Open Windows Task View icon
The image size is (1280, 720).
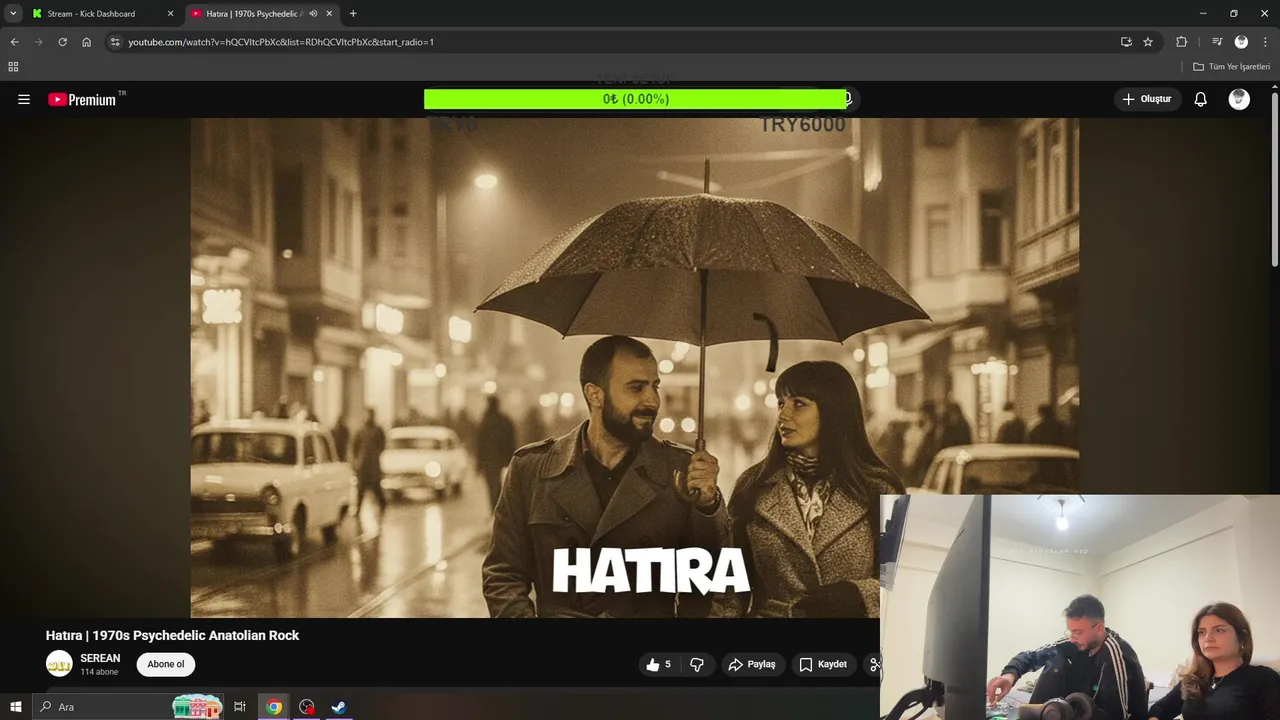point(240,707)
